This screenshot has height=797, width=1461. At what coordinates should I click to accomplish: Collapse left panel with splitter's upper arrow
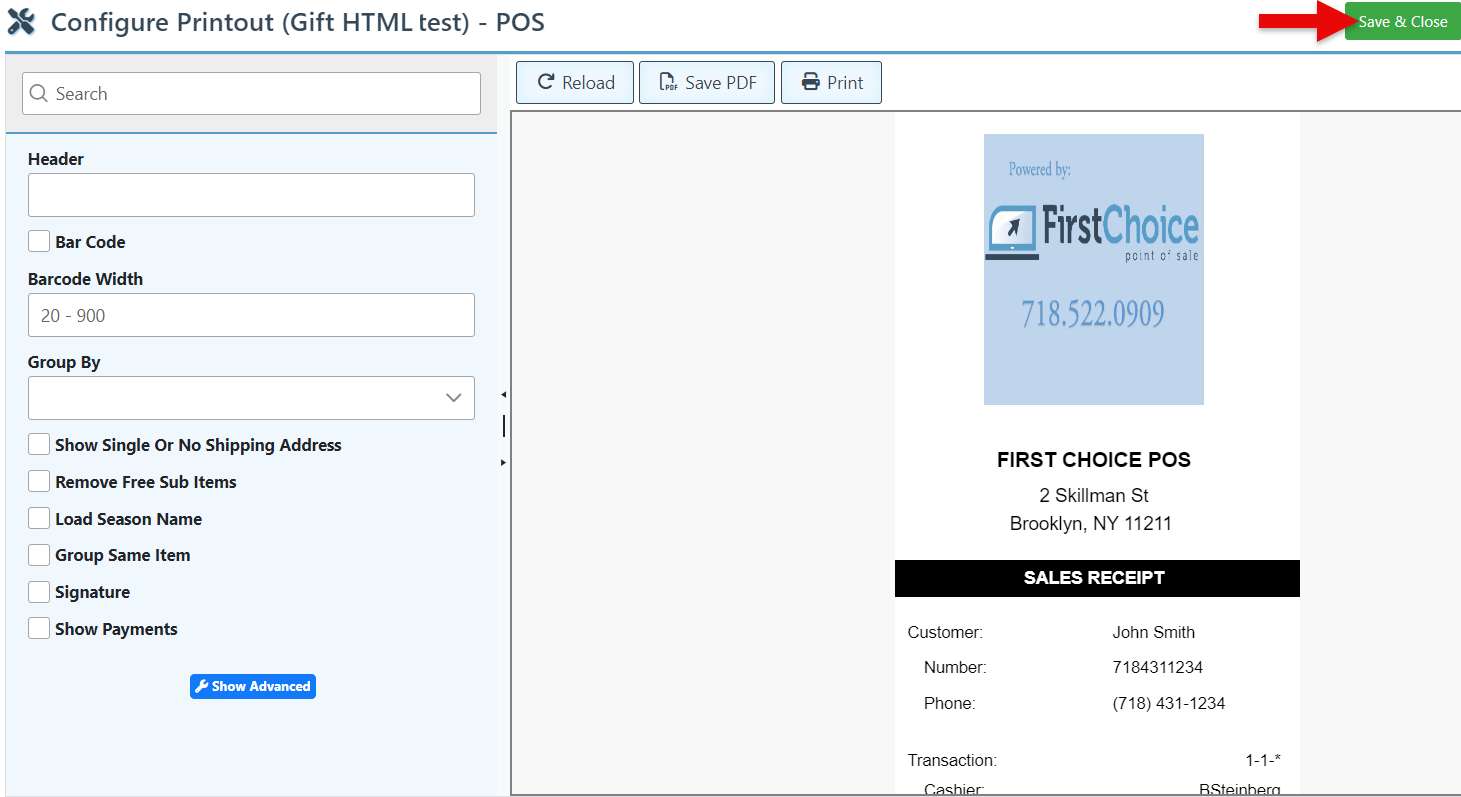(x=503, y=395)
